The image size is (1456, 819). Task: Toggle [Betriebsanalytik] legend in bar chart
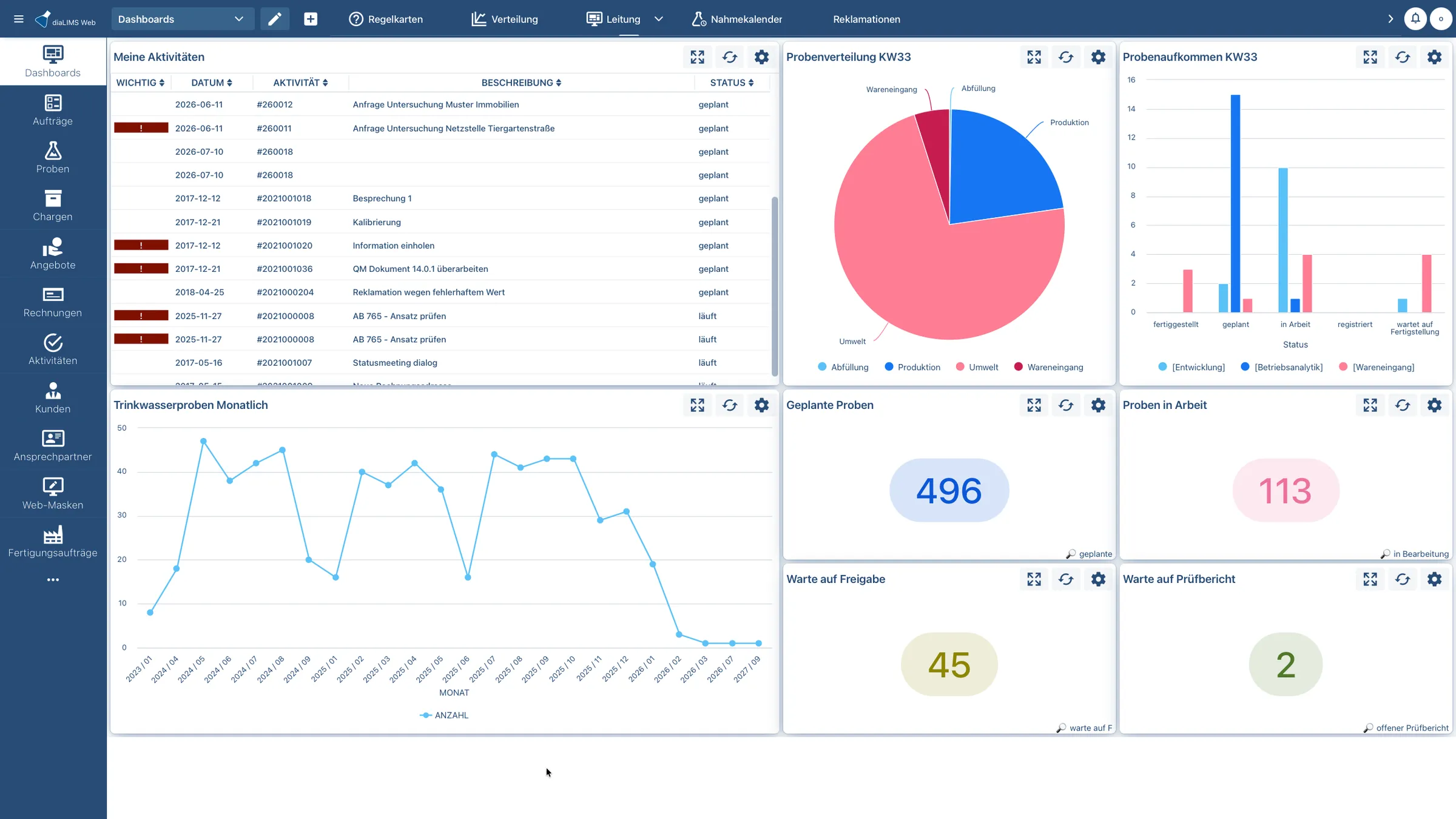coord(1282,367)
